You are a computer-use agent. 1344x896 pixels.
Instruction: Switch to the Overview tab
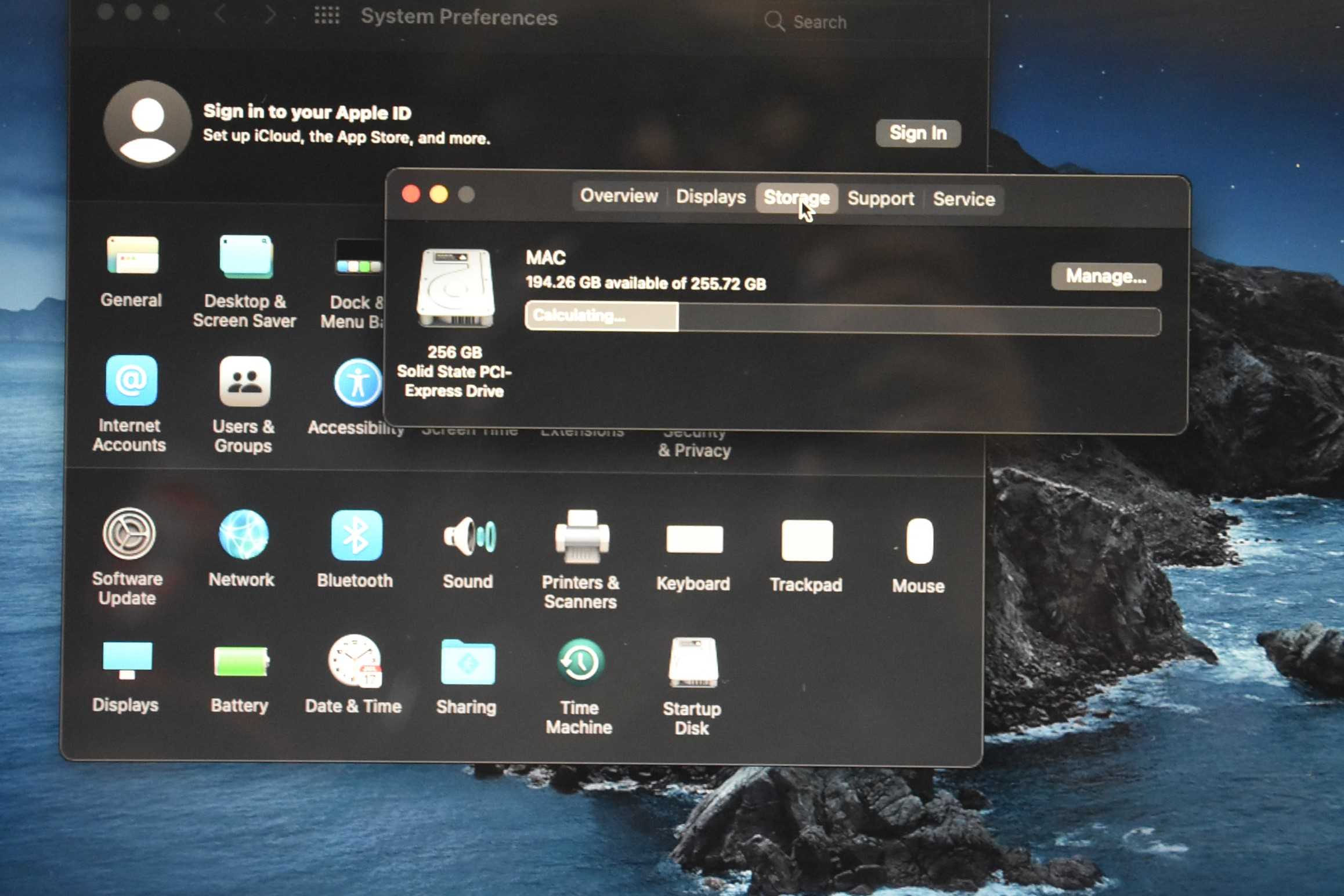pos(619,196)
